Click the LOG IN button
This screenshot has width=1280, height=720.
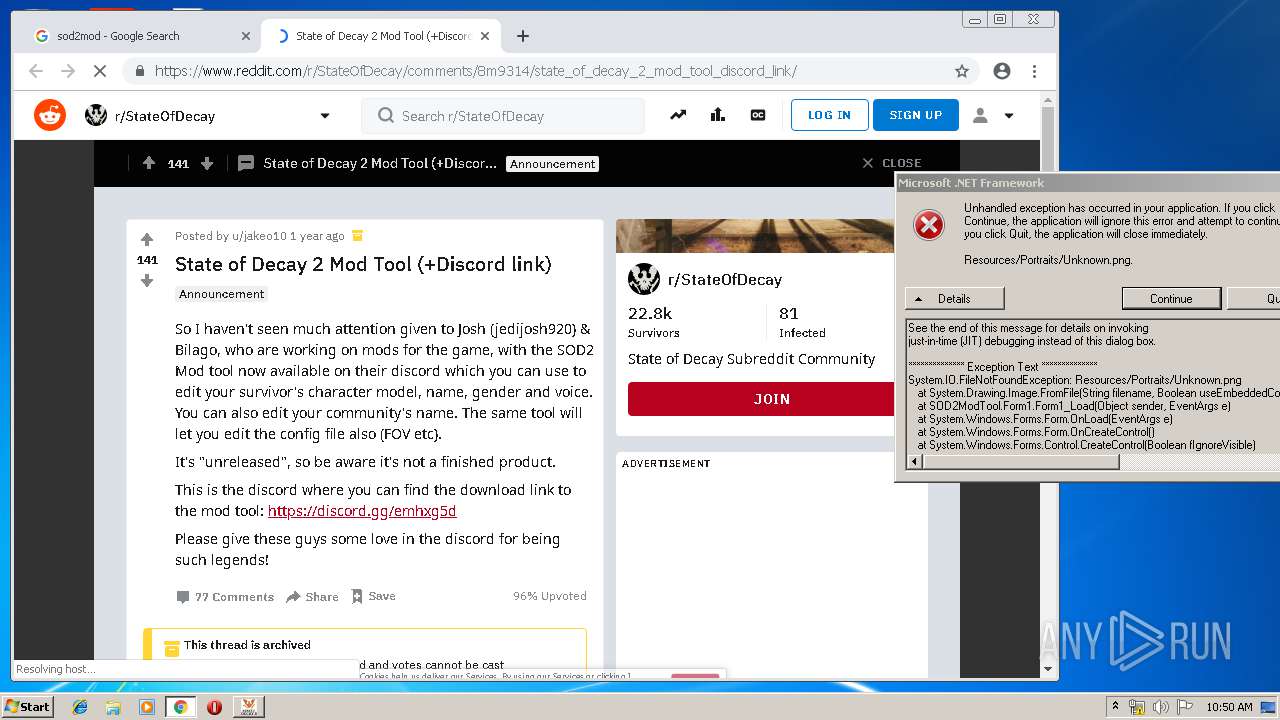point(830,115)
